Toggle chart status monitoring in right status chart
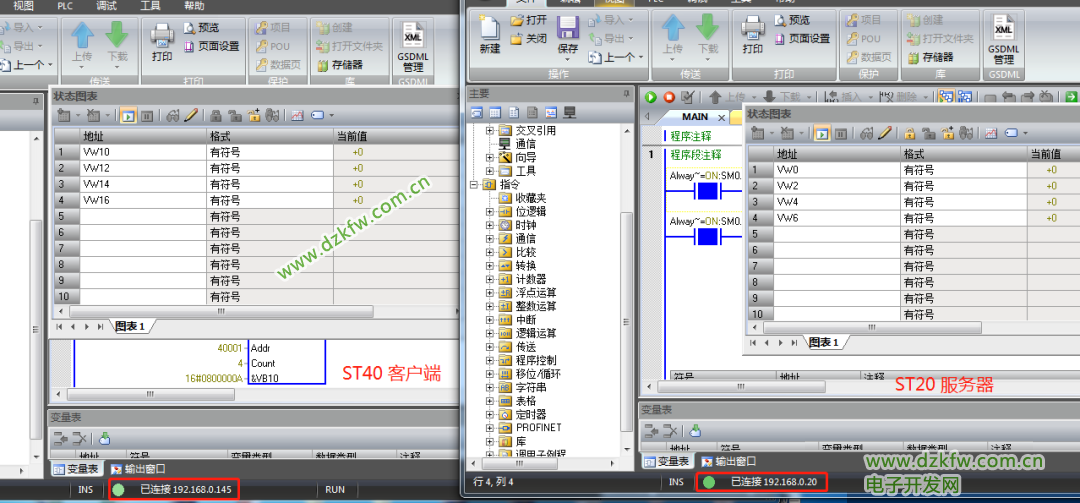Screen dimensions: 1080x503 tap(822, 133)
